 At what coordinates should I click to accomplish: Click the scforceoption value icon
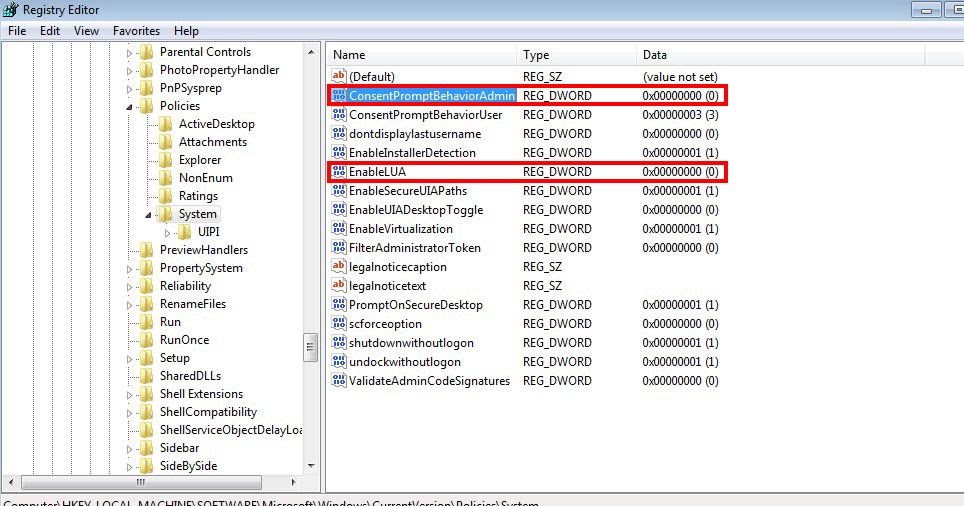coord(339,323)
